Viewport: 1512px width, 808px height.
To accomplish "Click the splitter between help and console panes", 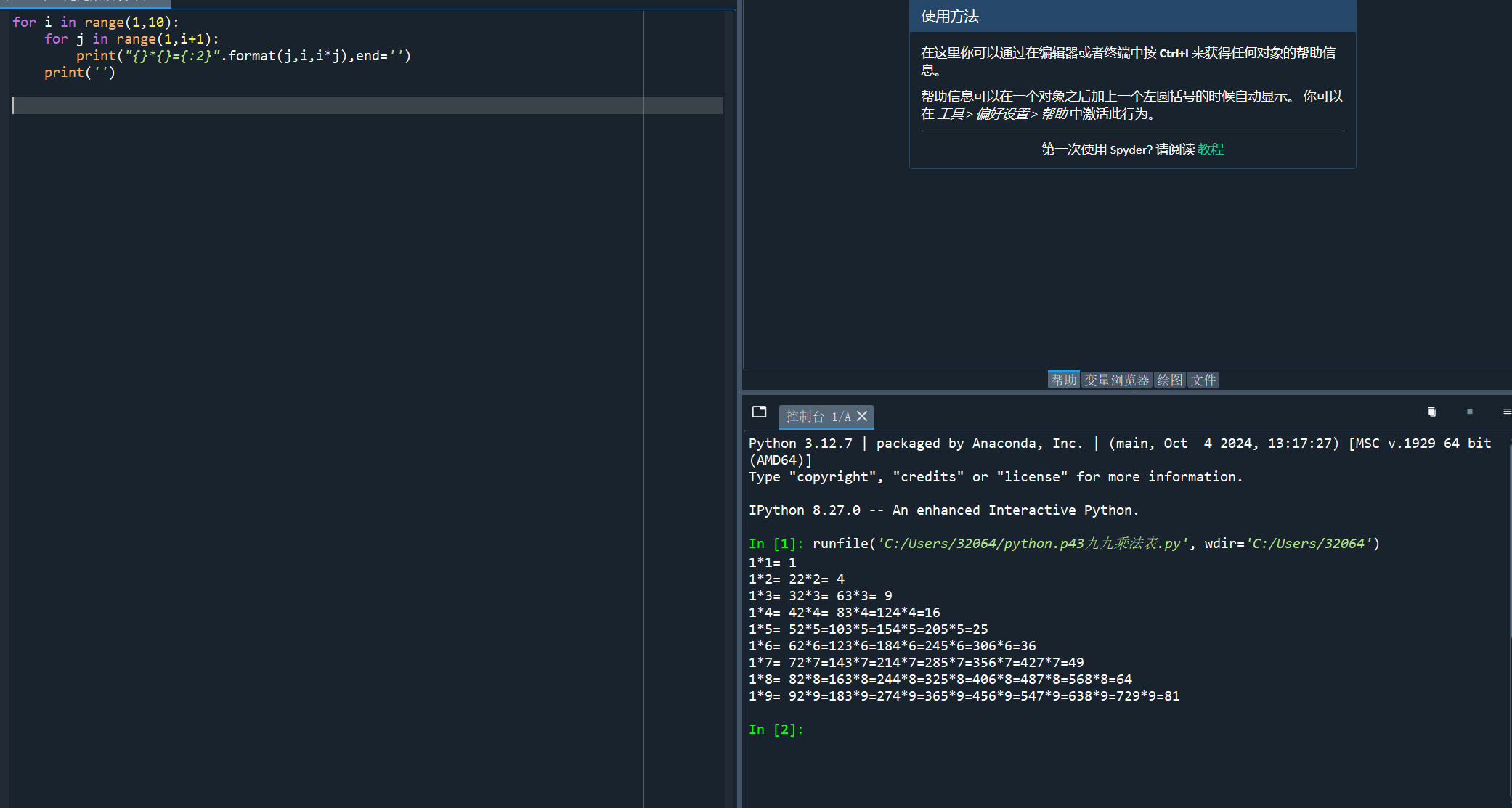I will click(1126, 393).
